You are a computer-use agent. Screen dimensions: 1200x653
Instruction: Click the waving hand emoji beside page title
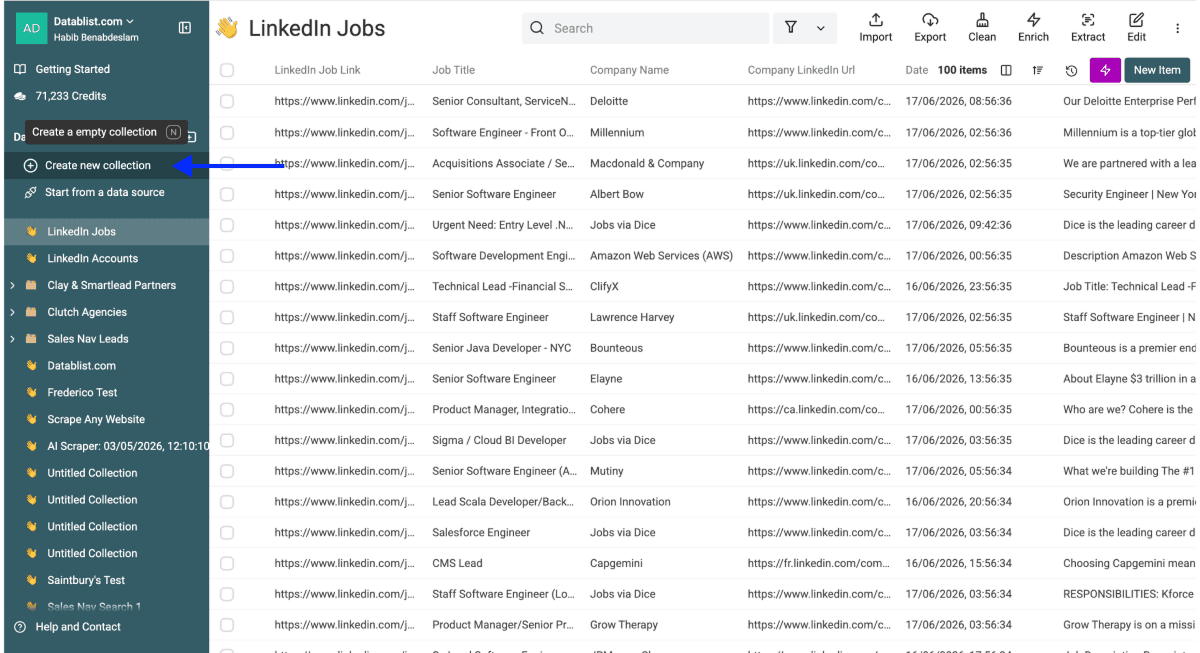tap(227, 28)
